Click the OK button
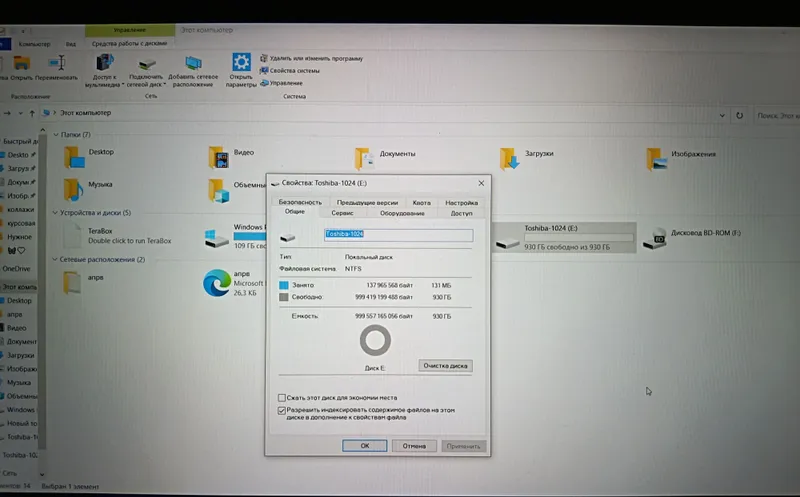This screenshot has width=800, height=497. point(364,445)
